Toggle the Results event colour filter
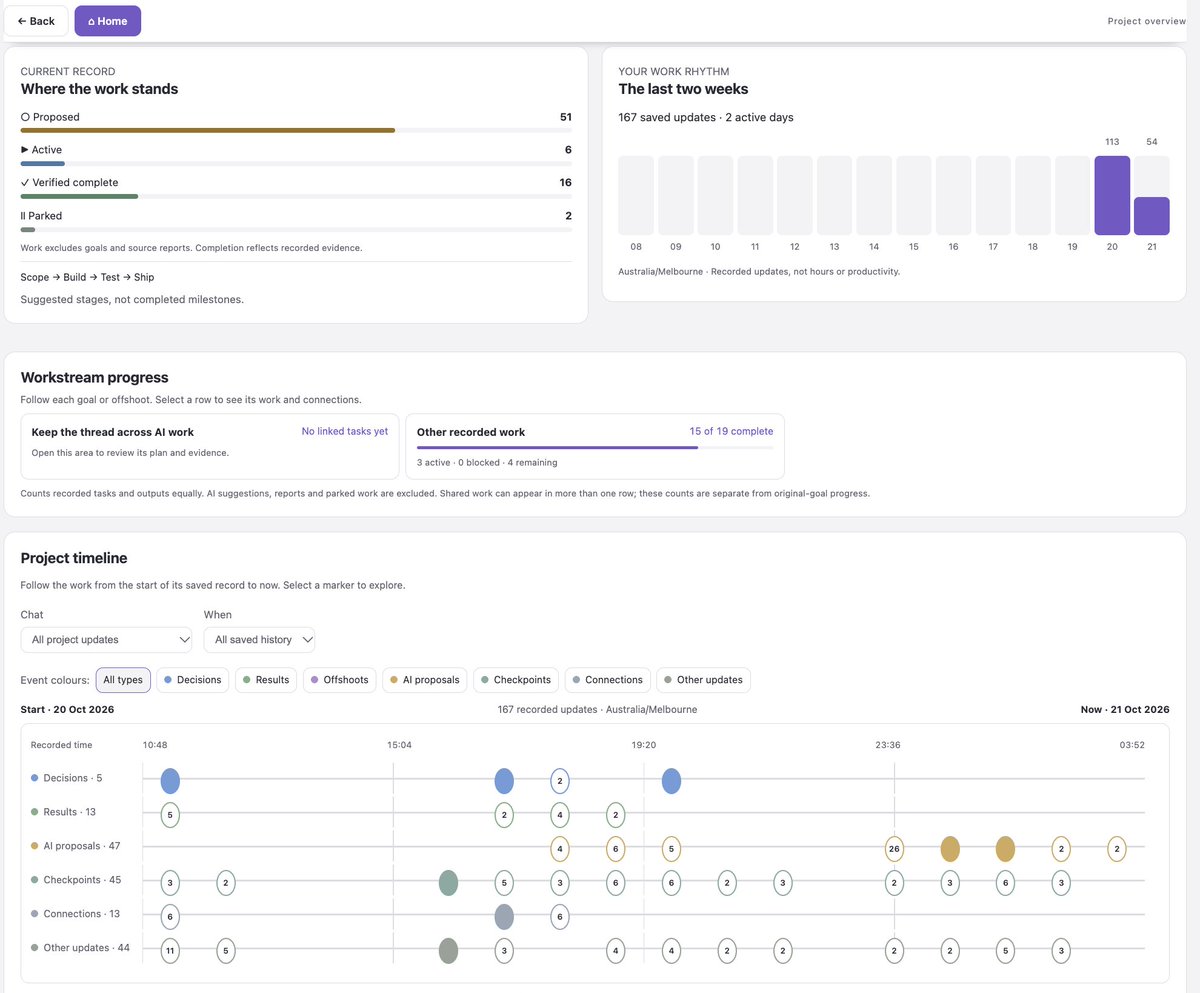This screenshot has width=1200, height=993. pyautogui.click(x=266, y=680)
